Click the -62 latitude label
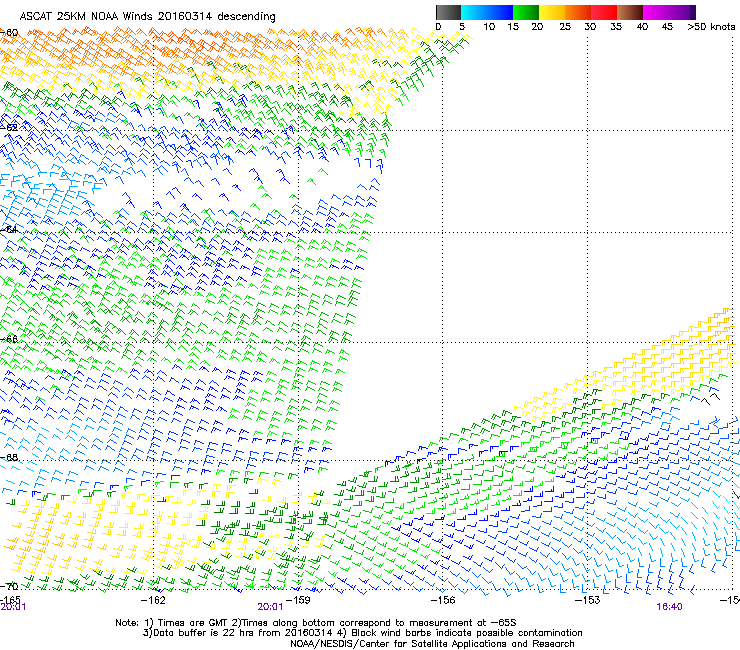Screen dimensions: 740x650 pos(9,128)
